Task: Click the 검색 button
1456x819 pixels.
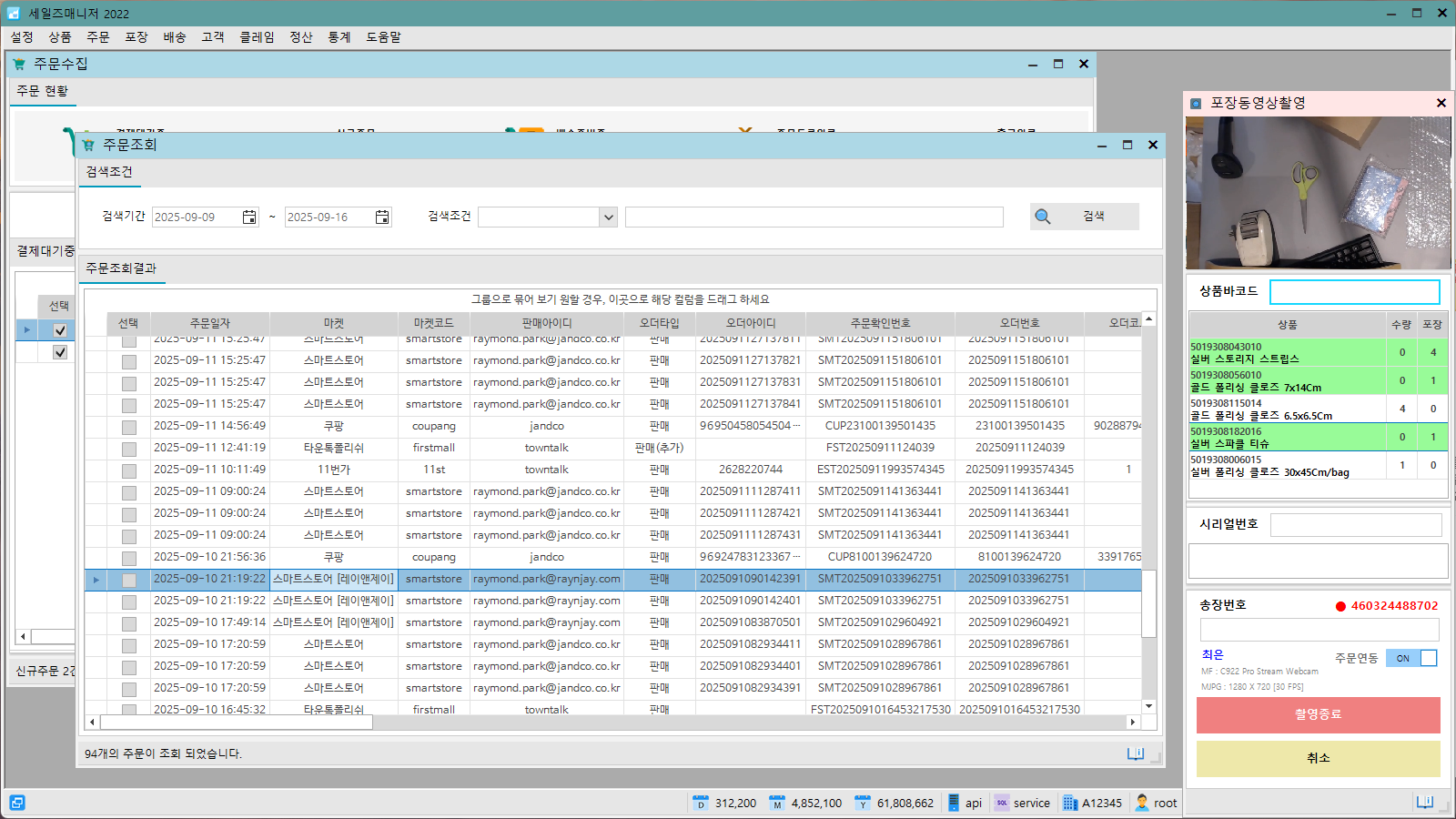Action: 1084,217
